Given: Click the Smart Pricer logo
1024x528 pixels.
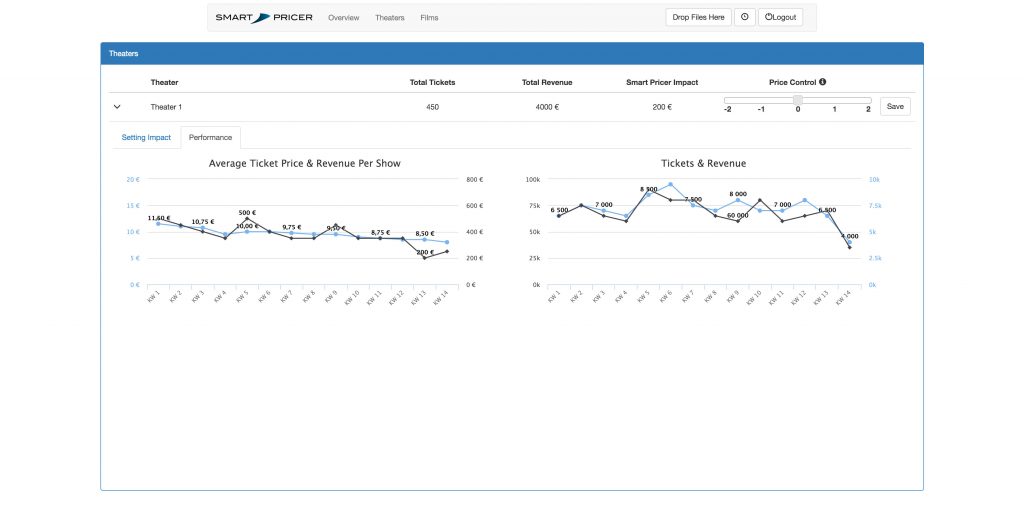Looking at the screenshot, I should (263, 18).
